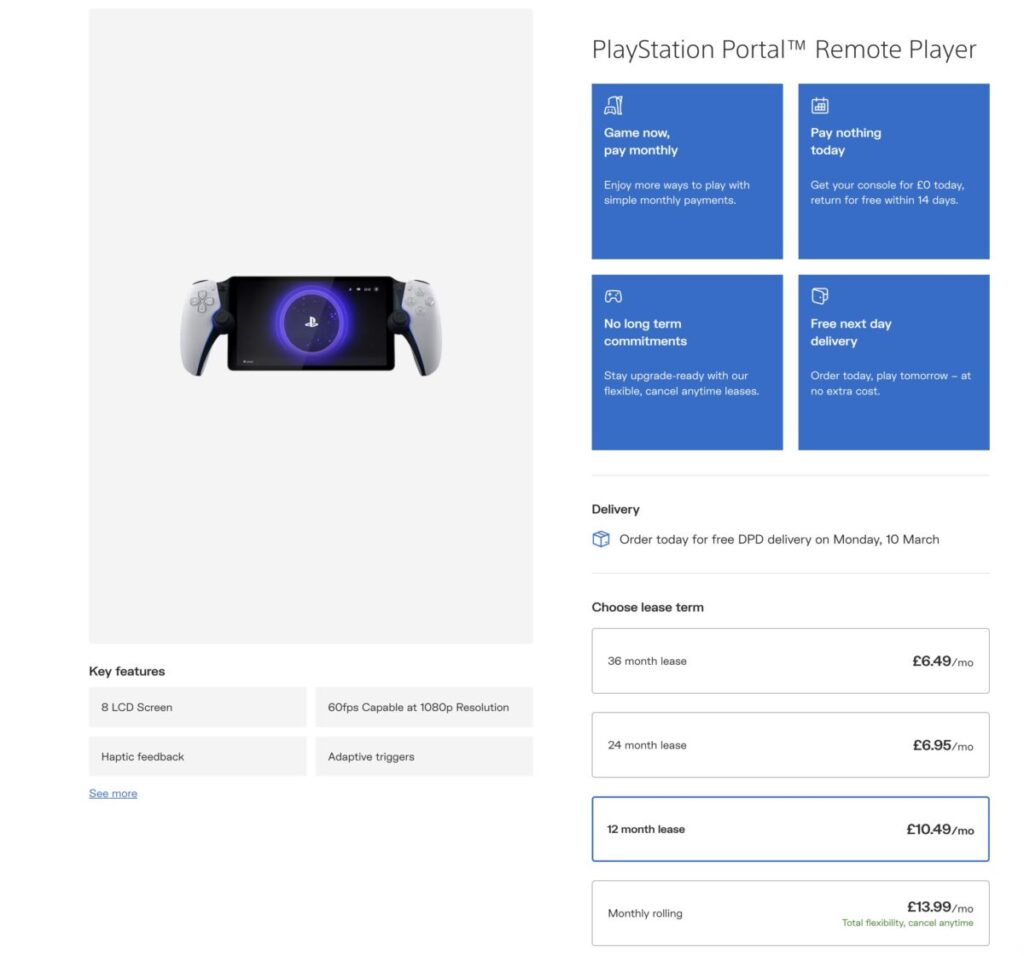Click the Delivery section heading
This screenshot has width=1024, height=956.
[x=615, y=509]
